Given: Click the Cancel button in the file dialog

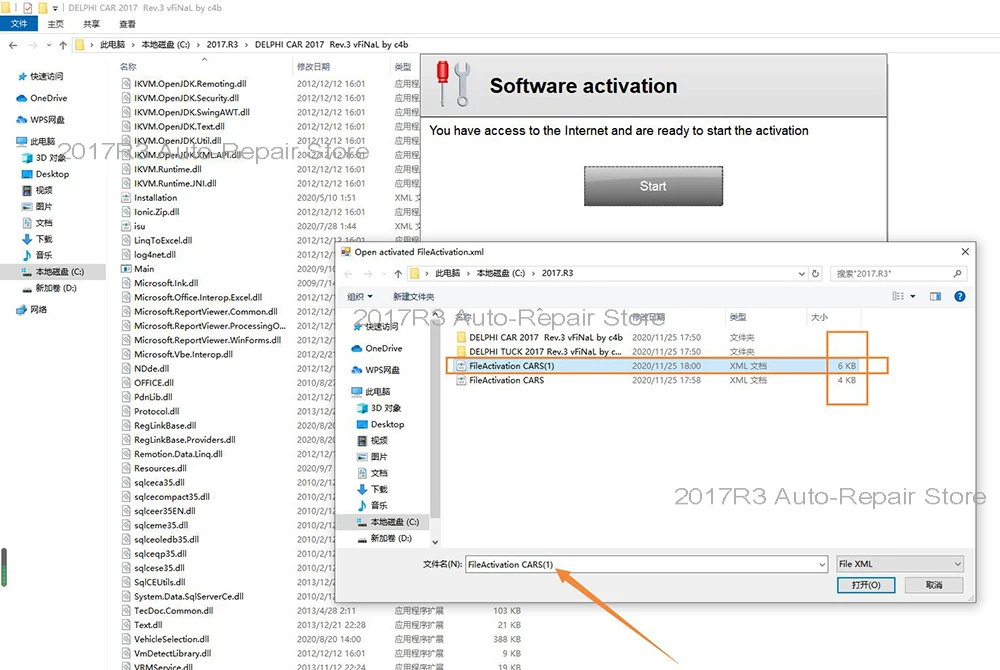Looking at the screenshot, I should click(934, 585).
